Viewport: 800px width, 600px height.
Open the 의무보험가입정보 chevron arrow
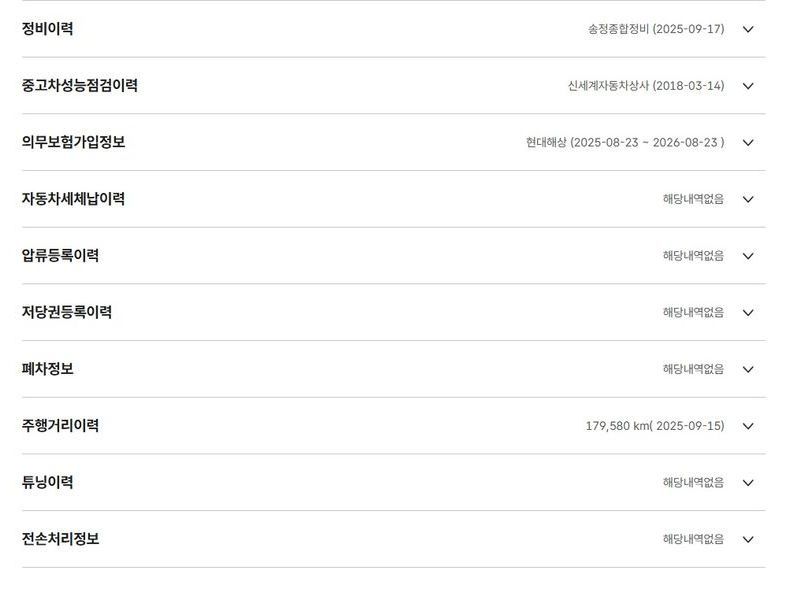coord(748,142)
